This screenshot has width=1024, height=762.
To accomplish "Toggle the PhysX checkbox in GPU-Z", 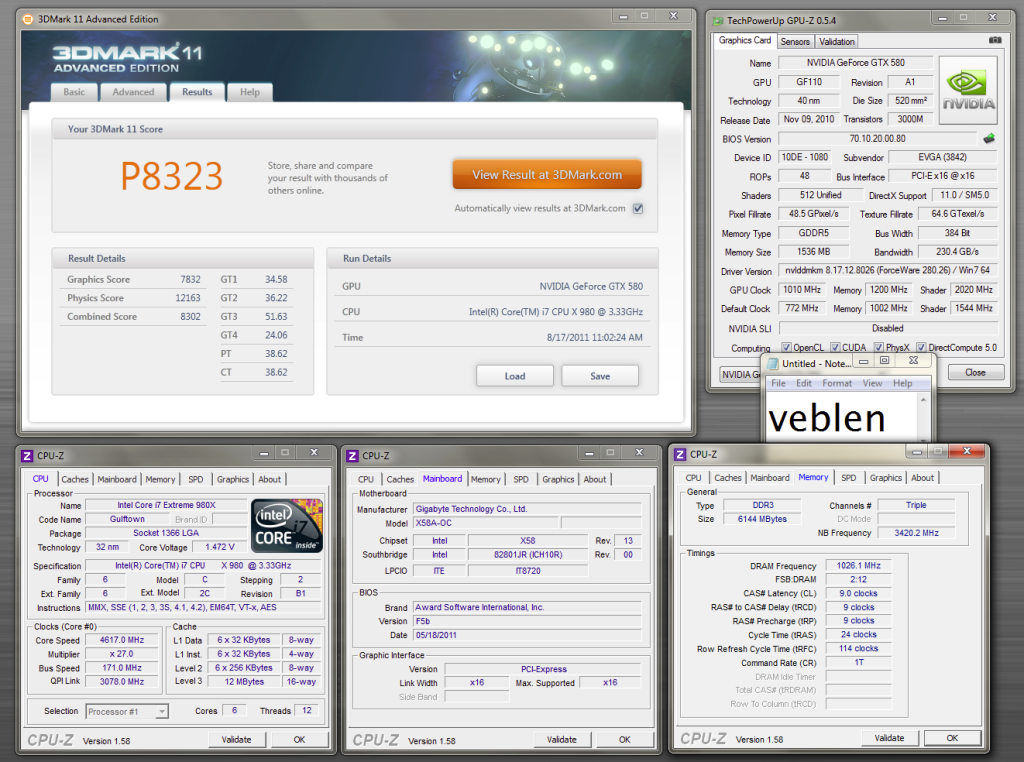I will [x=878, y=347].
